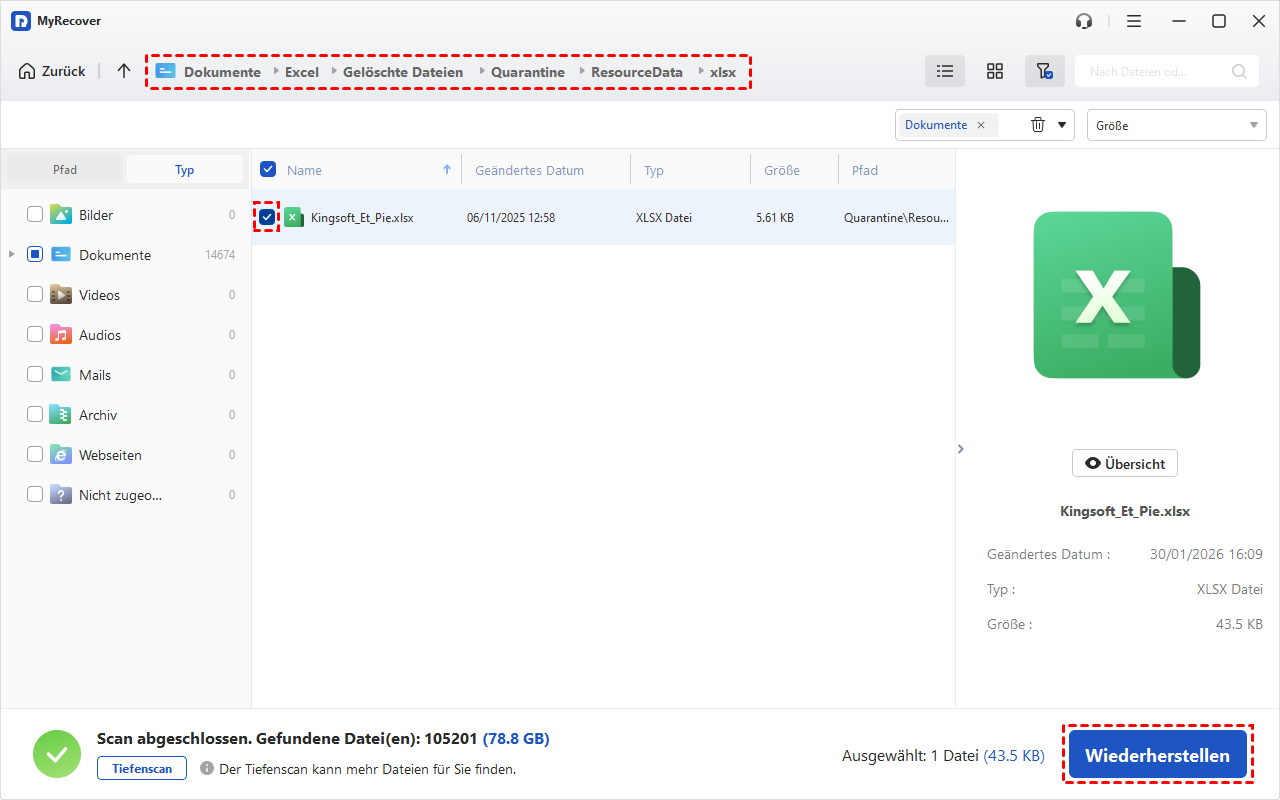Click the headset support icon
Image resolution: width=1280 pixels, height=800 pixels.
(x=1084, y=21)
